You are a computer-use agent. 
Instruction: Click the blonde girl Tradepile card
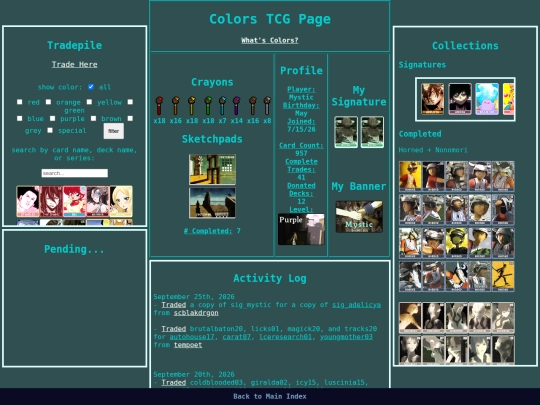pyautogui.click(x=121, y=201)
